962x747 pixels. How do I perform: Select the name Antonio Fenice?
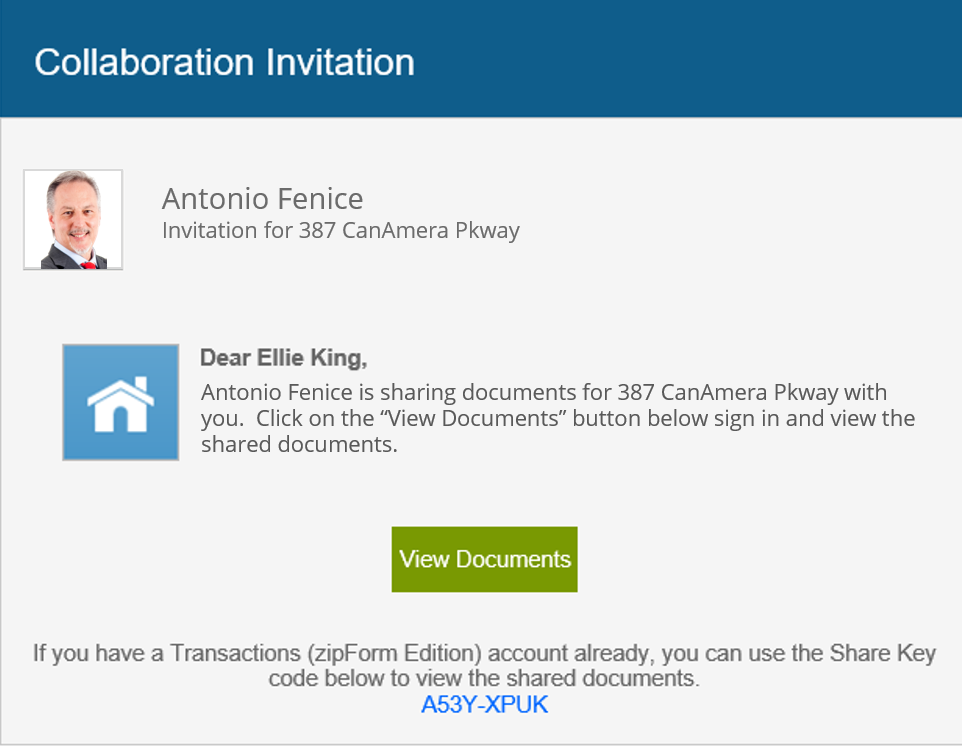262,198
